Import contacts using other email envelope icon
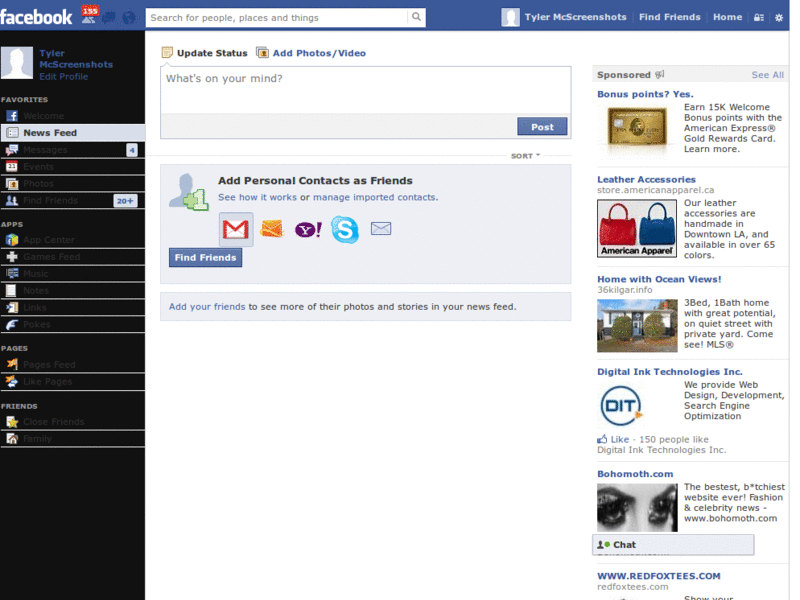The height and width of the screenshot is (600, 800). pyautogui.click(x=381, y=229)
